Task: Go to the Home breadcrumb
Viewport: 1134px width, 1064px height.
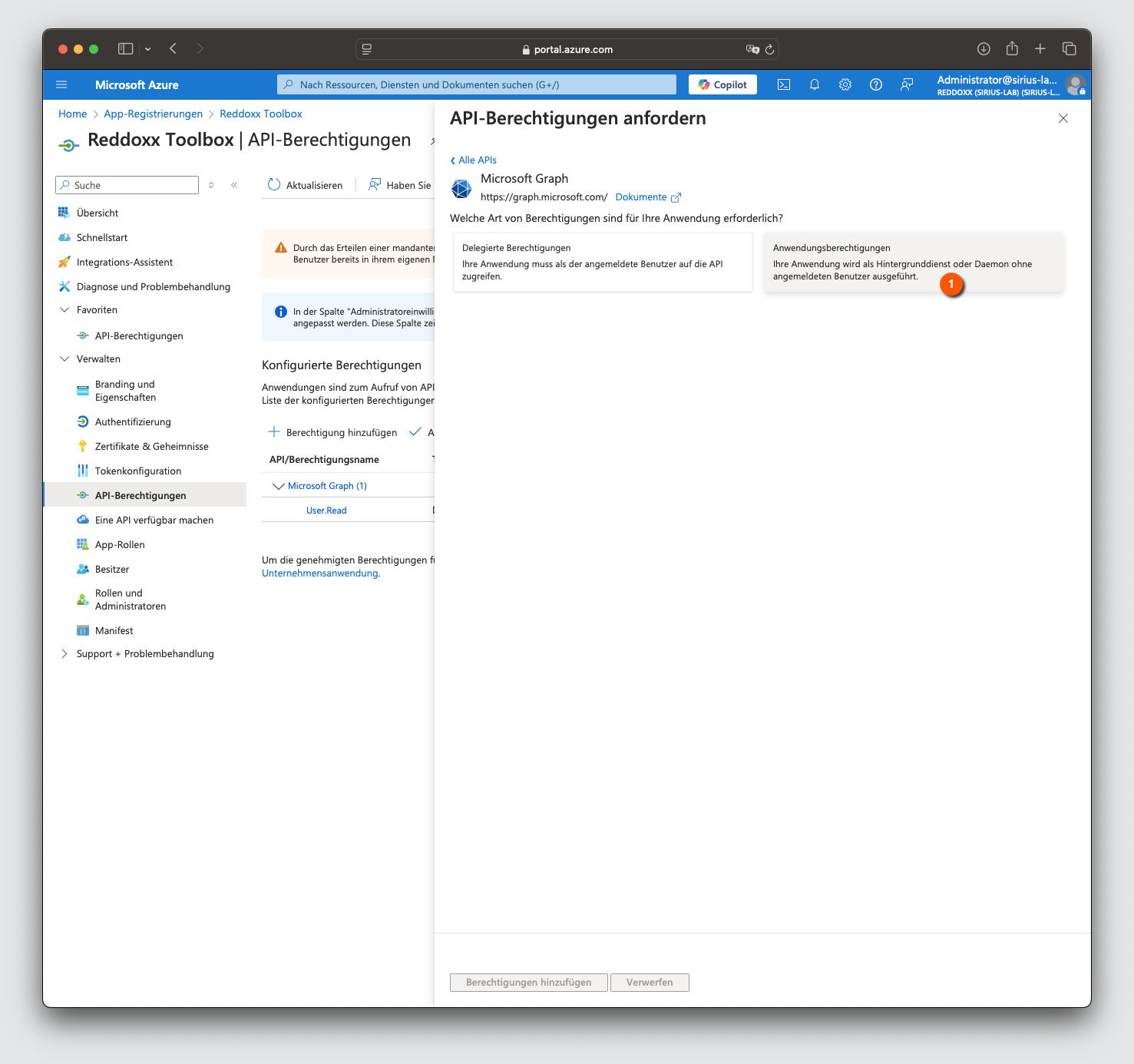Action: (72, 114)
